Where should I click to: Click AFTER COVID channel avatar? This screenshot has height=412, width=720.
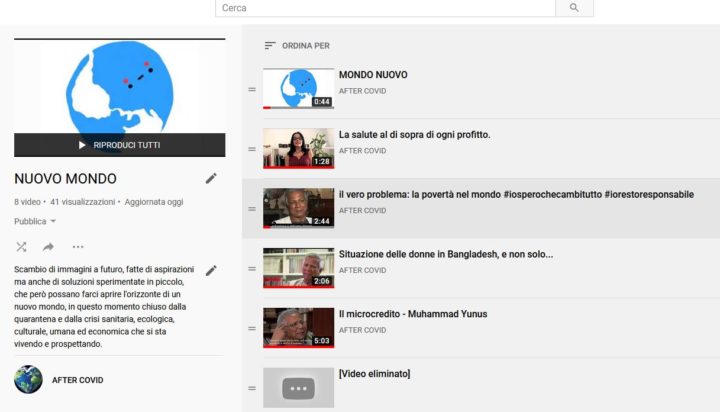click(x=28, y=380)
